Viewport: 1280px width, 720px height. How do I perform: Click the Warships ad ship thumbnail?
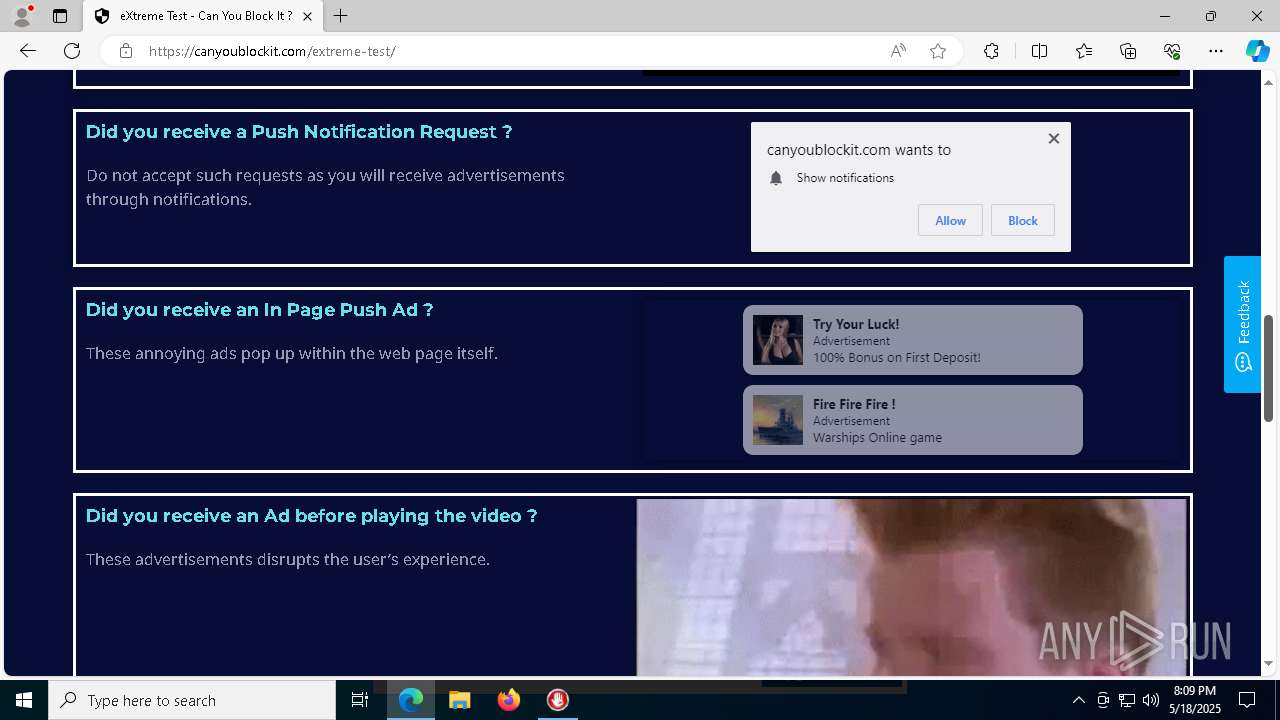777,420
